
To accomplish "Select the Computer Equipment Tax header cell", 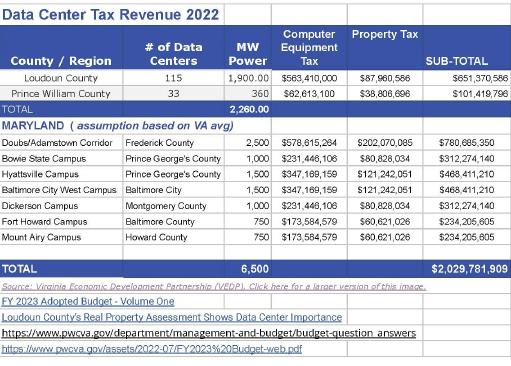I will (309, 47).
